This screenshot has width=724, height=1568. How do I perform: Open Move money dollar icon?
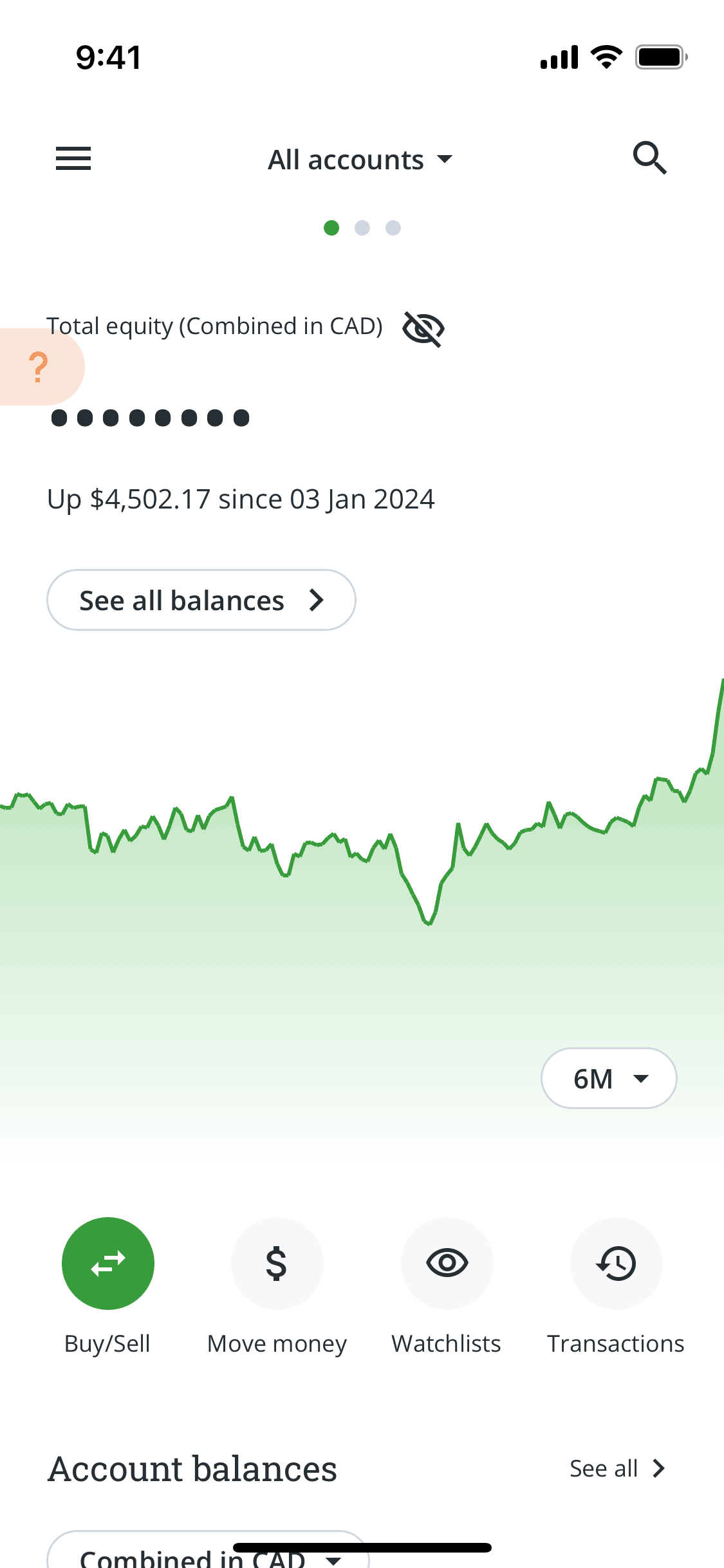point(277,1263)
